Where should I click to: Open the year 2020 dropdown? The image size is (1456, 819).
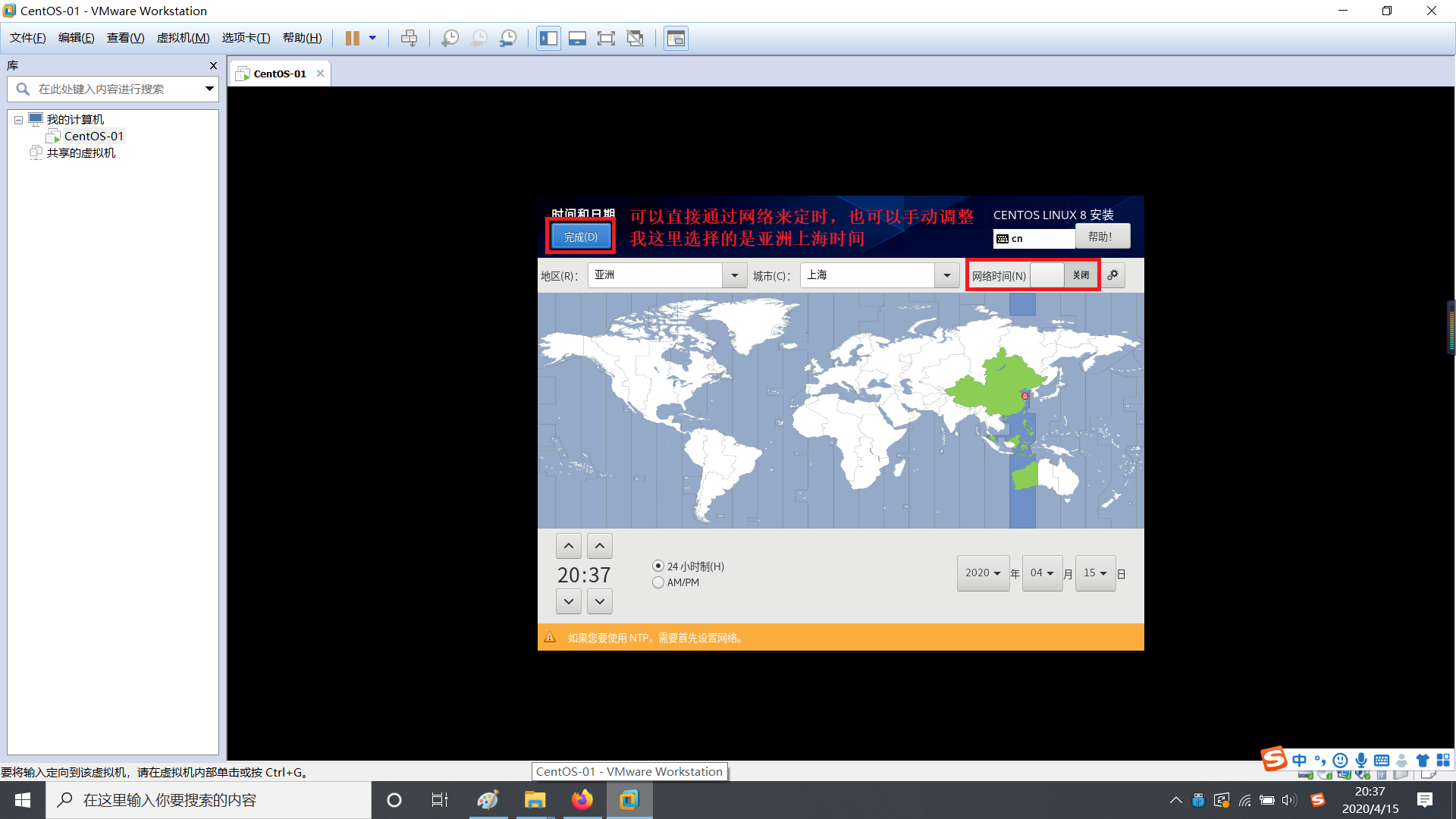[x=983, y=573]
